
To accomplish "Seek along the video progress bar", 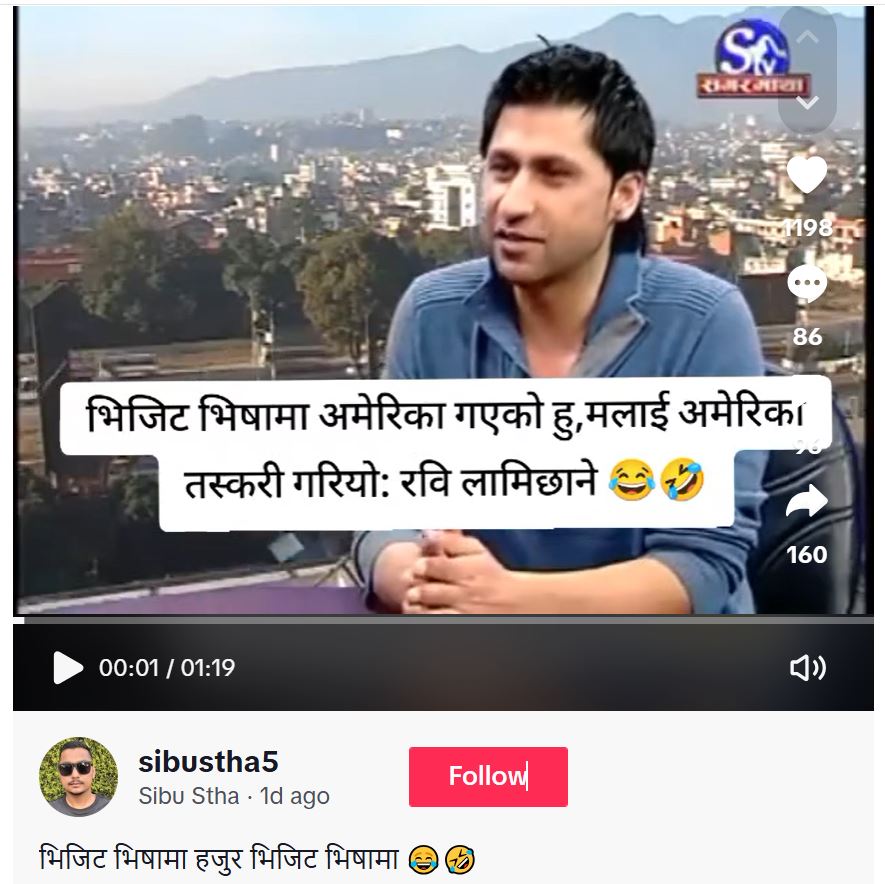I will point(443,620).
